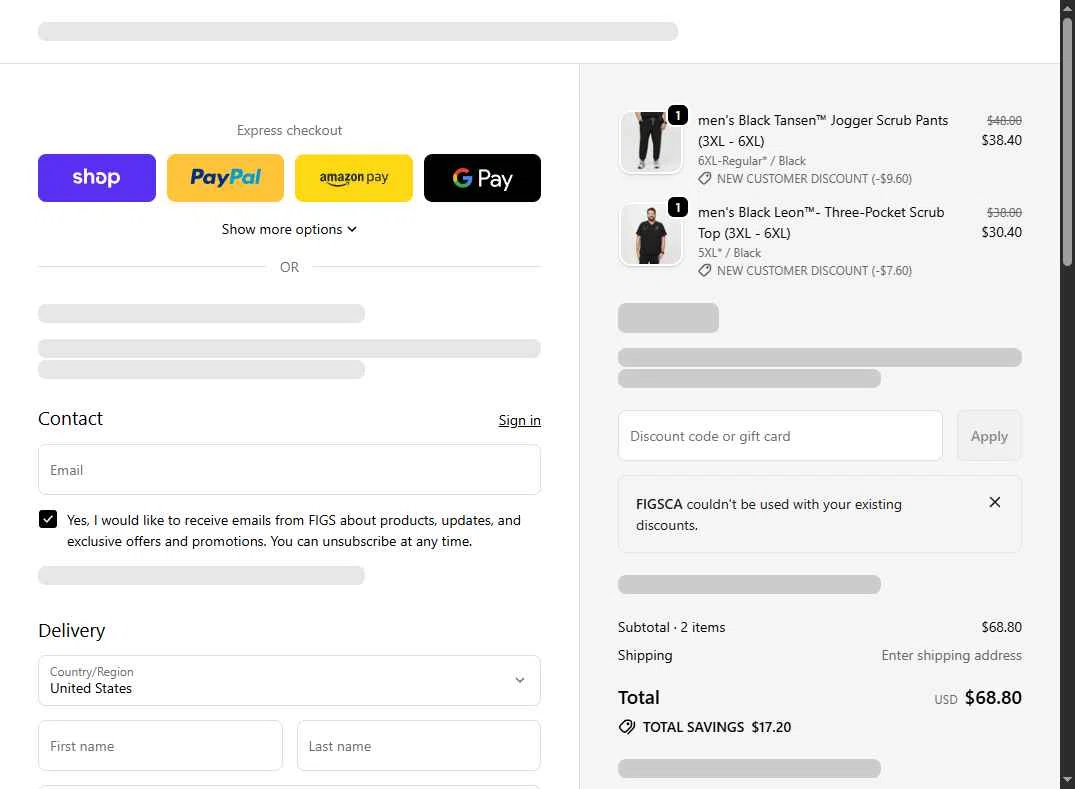This screenshot has width=1075, height=789.
Task: Click the Total Savings tag icon
Action: [627, 727]
